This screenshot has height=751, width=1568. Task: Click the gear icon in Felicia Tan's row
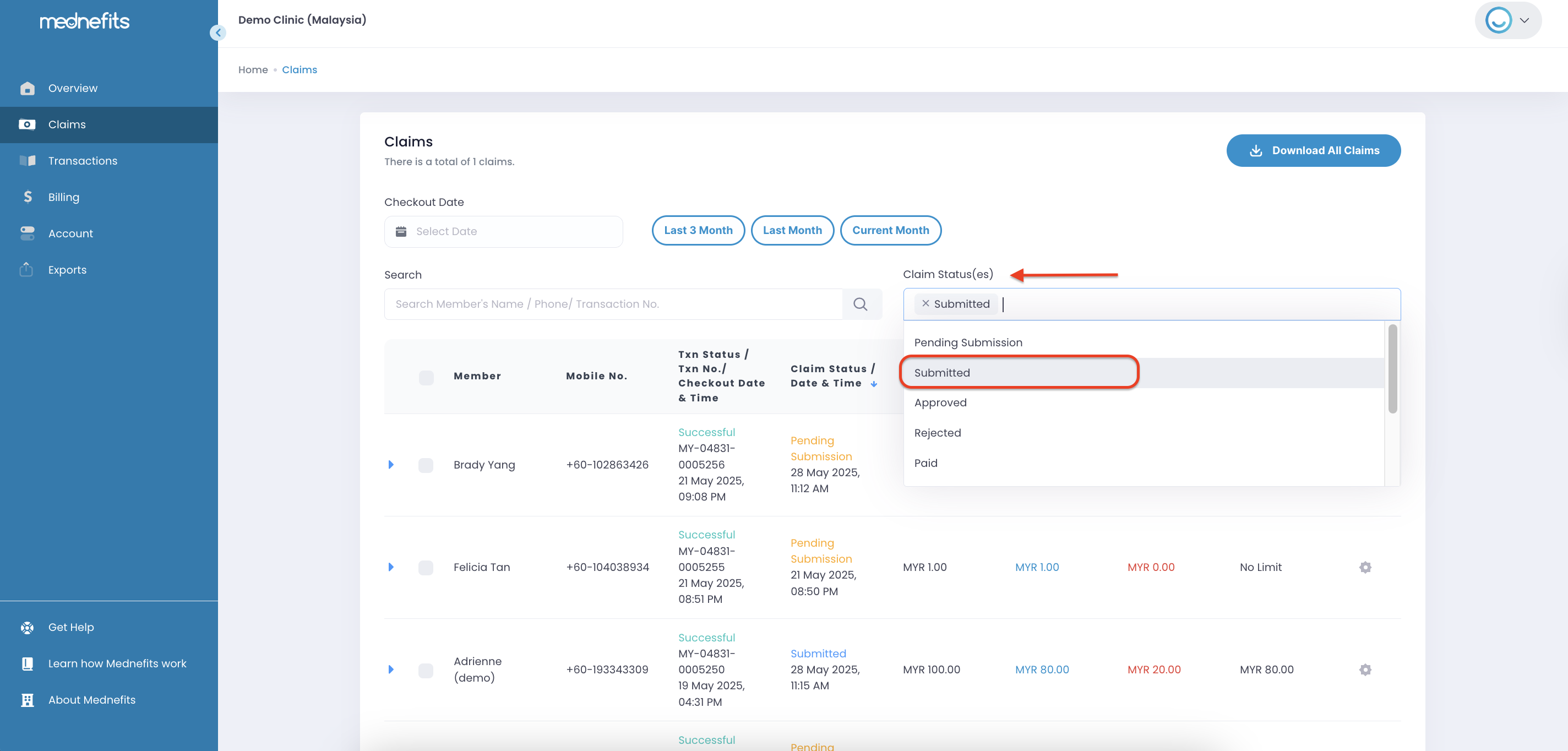(1365, 567)
